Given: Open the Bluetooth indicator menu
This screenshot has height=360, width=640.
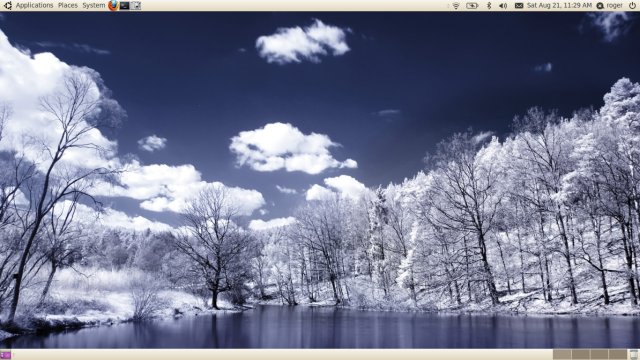Looking at the screenshot, I should (489, 6).
